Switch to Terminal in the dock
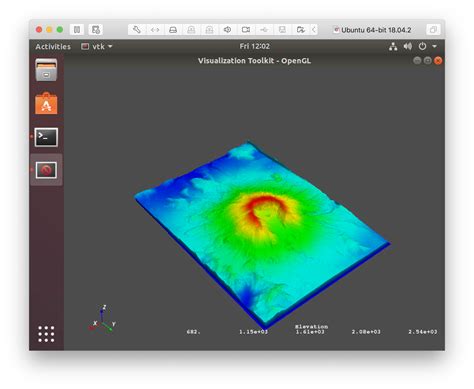This screenshot has width=474, height=389. click(46, 137)
